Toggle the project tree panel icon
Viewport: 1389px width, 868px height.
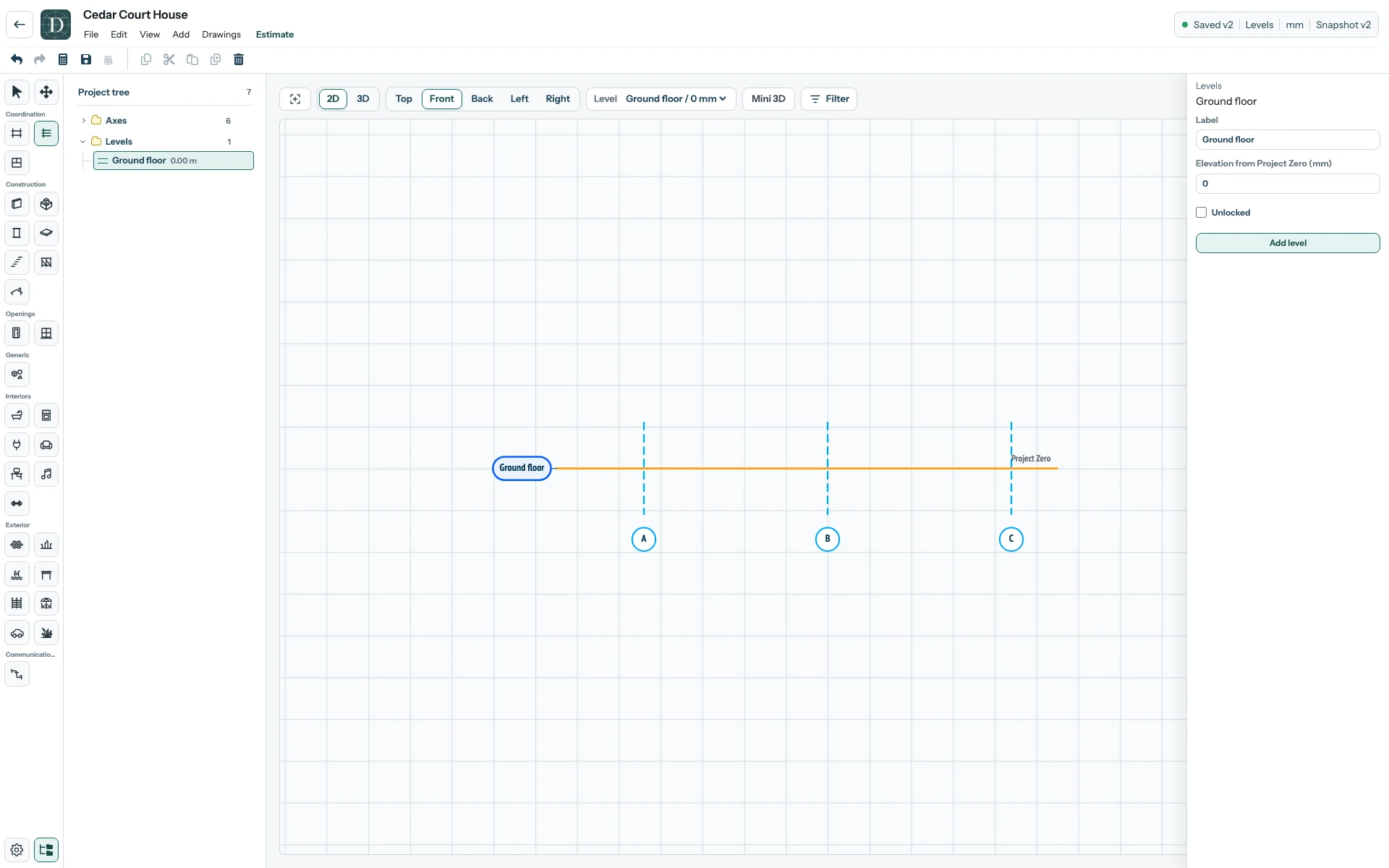pos(46,850)
